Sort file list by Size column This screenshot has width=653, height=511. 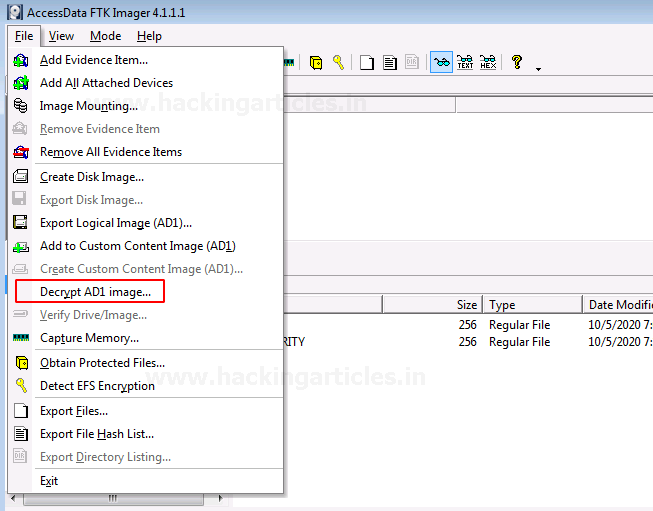point(432,304)
